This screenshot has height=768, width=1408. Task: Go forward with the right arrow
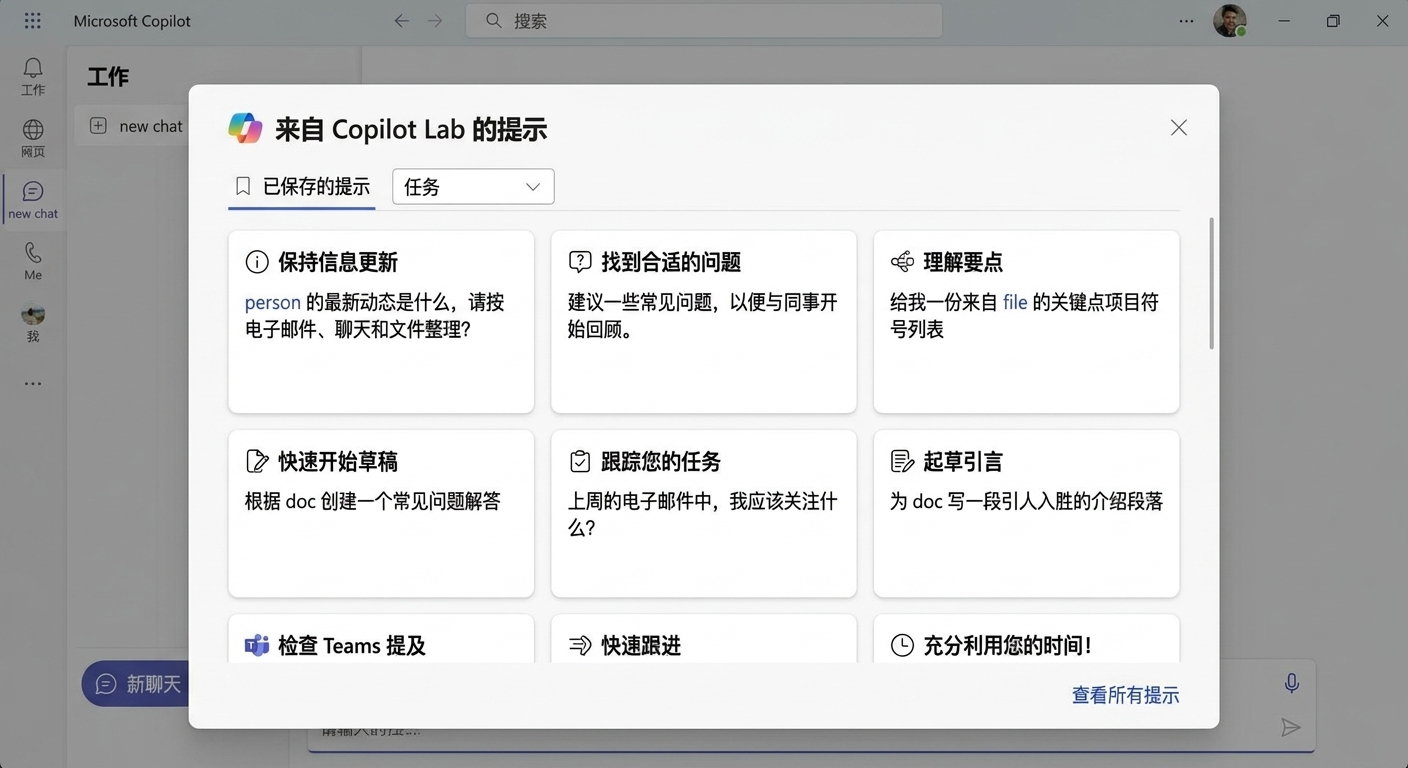coord(435,20)
